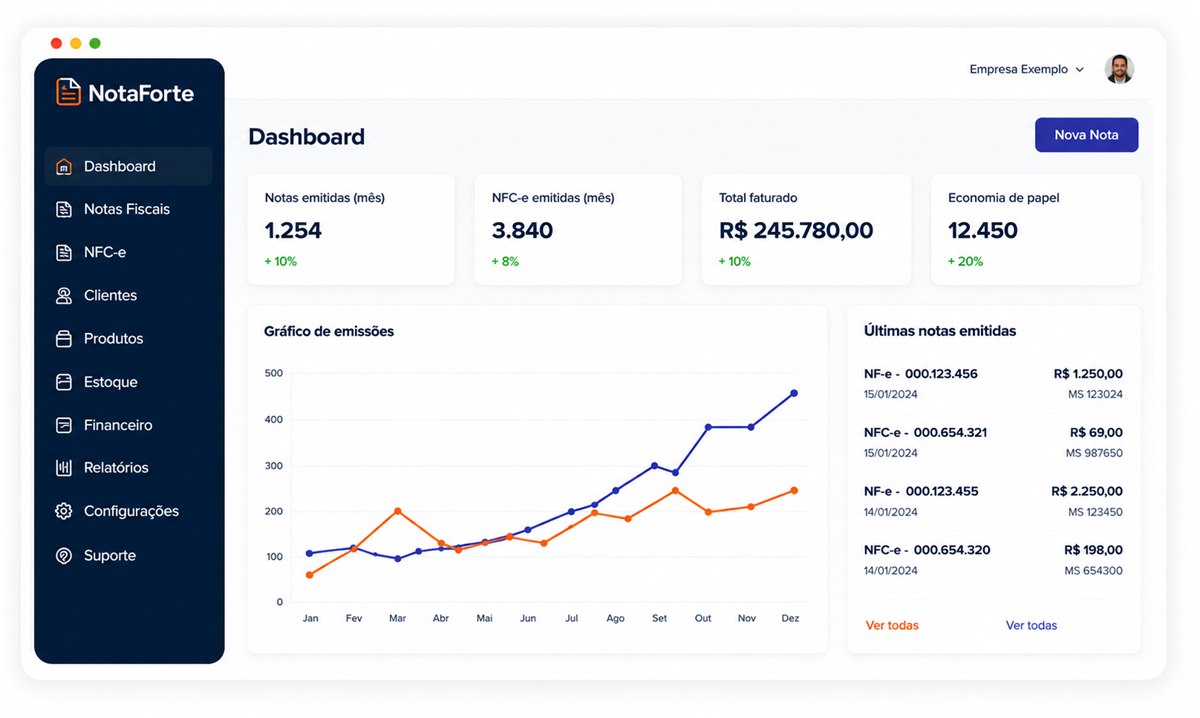Click the Configurações gear icon
This screenshot has width=1200, height=718.
click(x=64, y=511)
